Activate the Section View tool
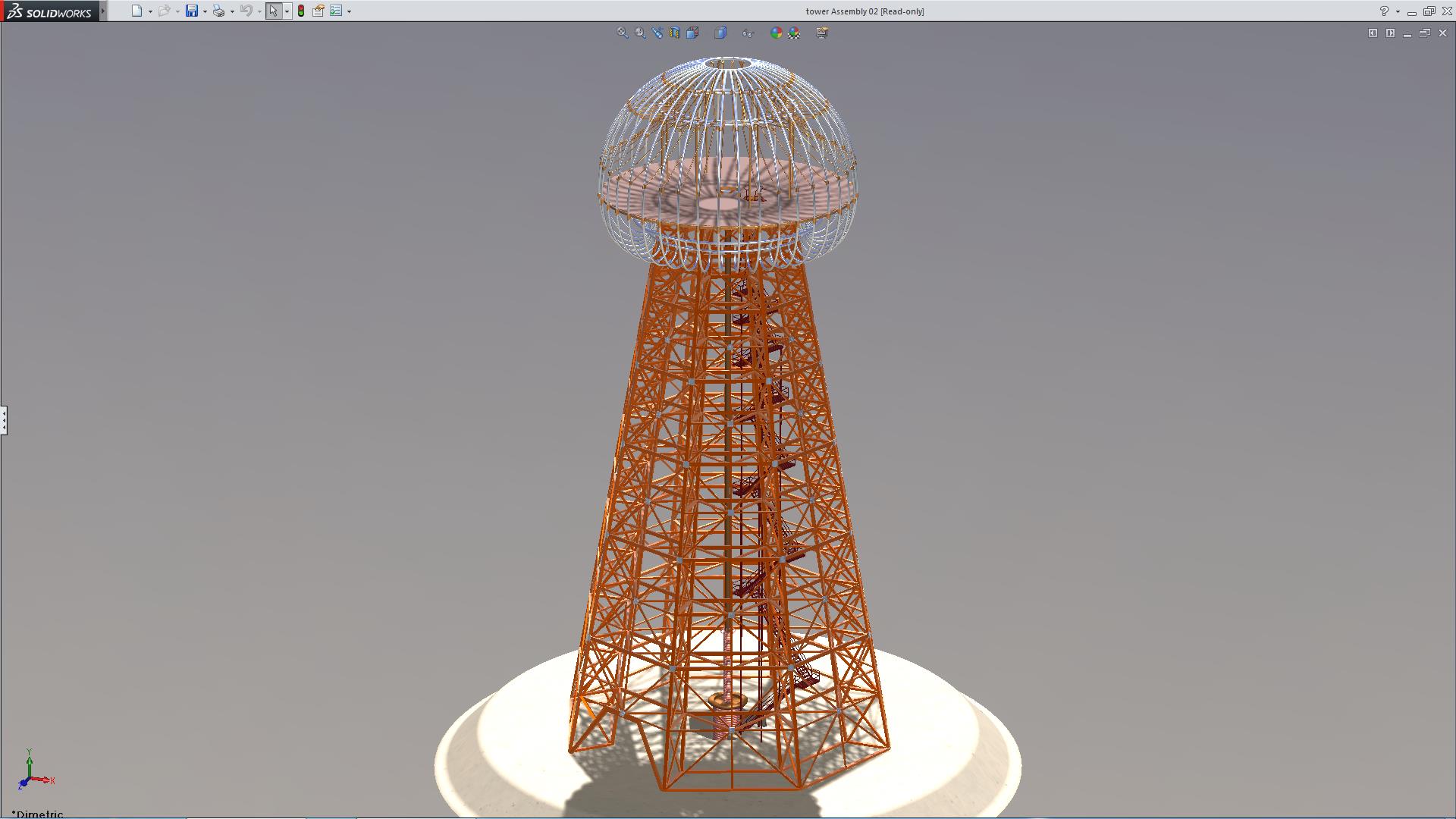The width and height of the screenshot is (1456, 819). pos(675,33)
